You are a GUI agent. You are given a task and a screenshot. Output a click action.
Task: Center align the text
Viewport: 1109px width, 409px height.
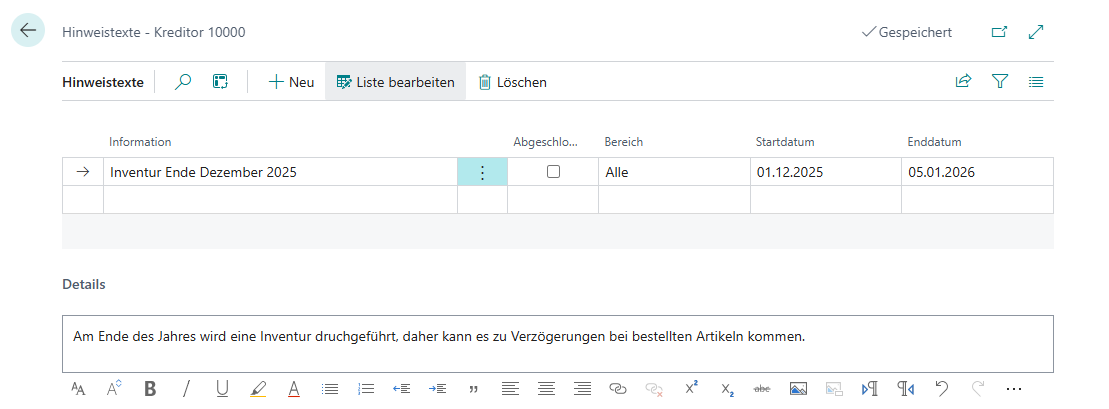[546, 388]
